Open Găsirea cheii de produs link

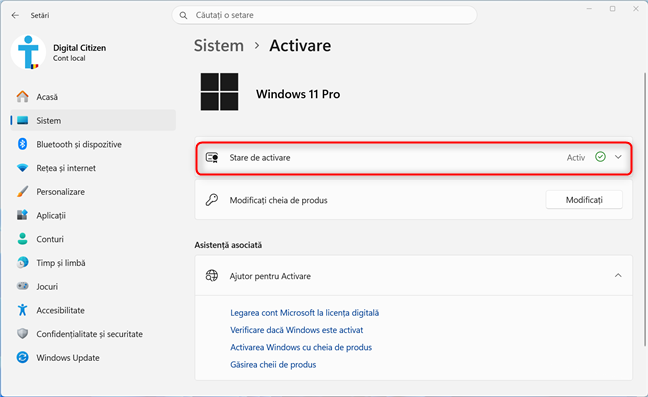pos(273,365)
